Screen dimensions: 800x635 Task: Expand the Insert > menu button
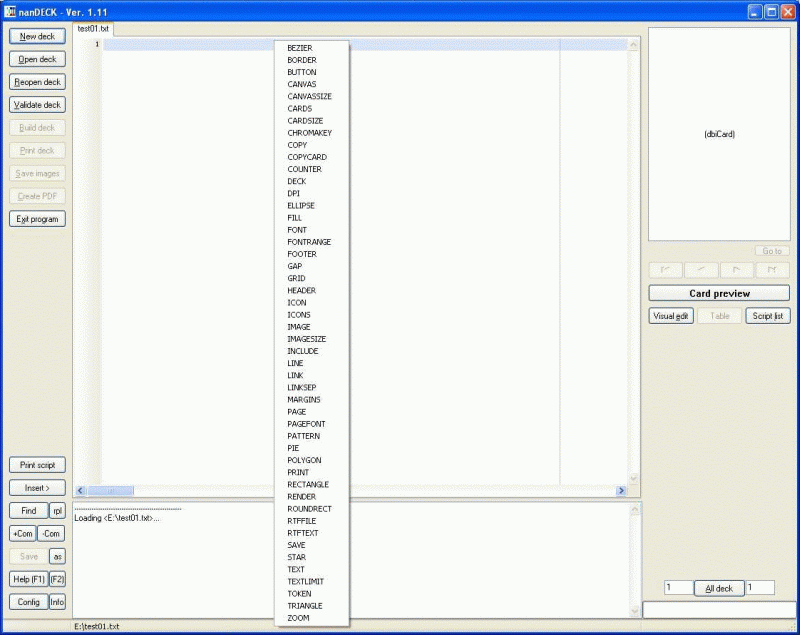[37, 488]
